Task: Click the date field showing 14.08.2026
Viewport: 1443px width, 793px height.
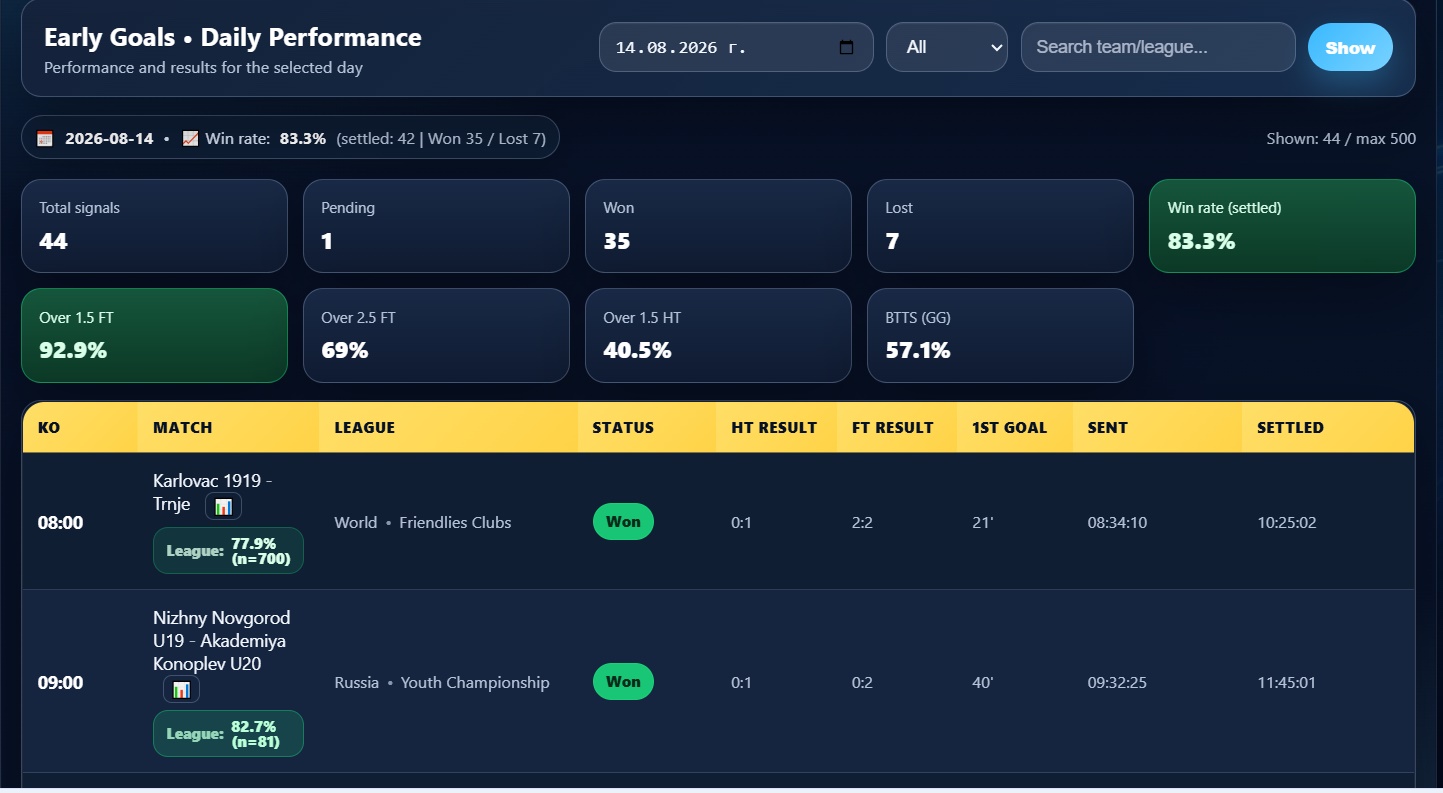Action: pyautogui.click(x=736, y=47)
